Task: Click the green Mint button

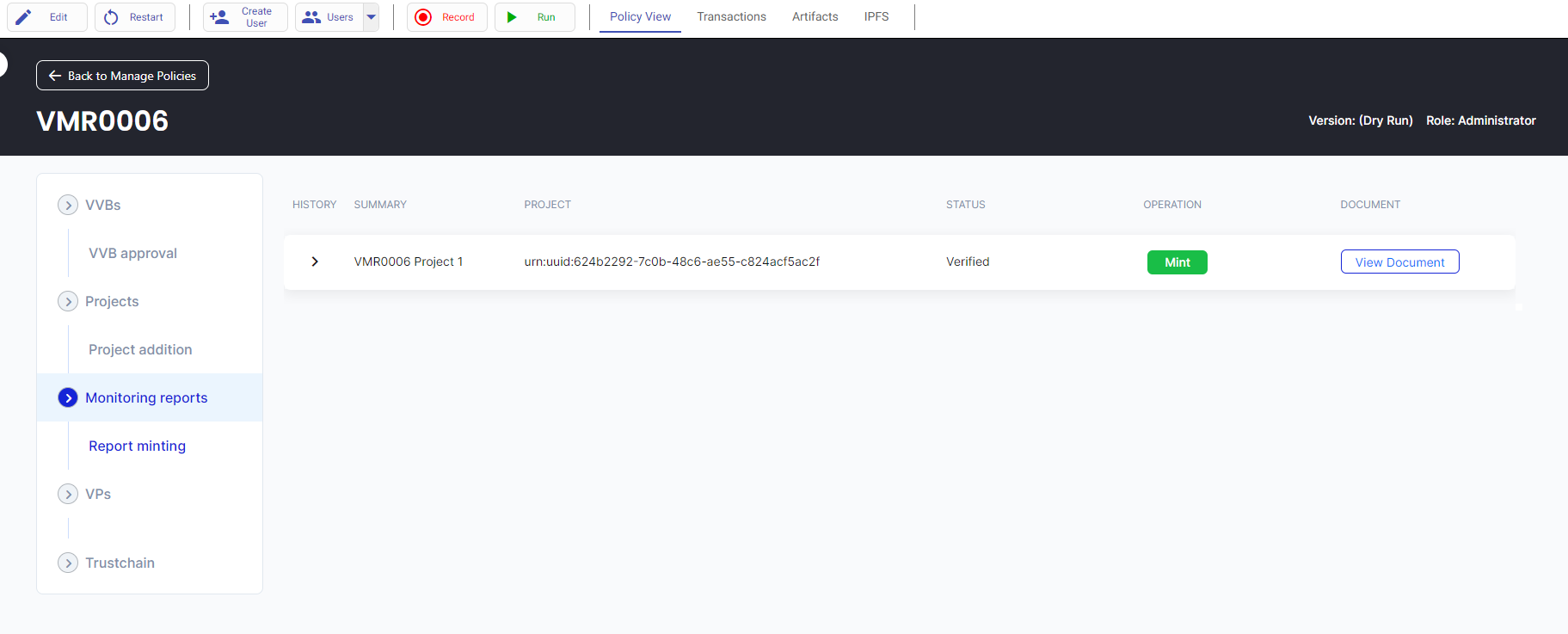Action: [x=1177, y=262]
